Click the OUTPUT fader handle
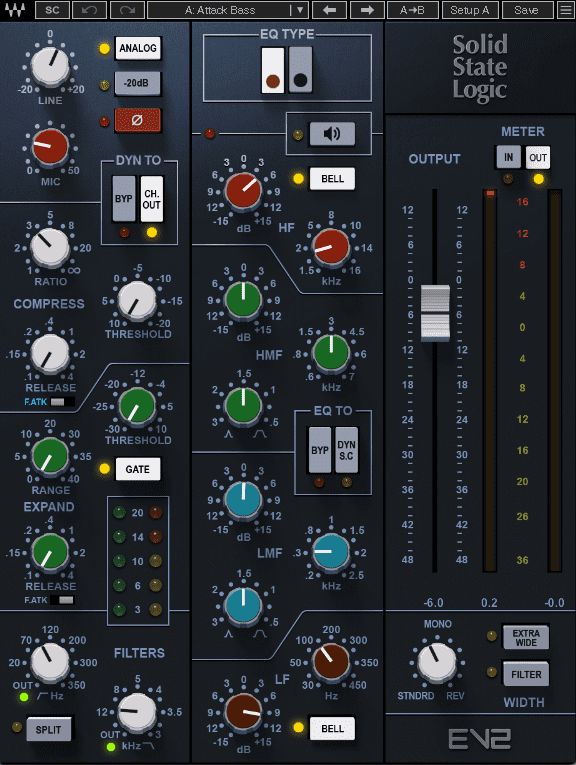Screen dimensions: 576x765 point(435,313)
